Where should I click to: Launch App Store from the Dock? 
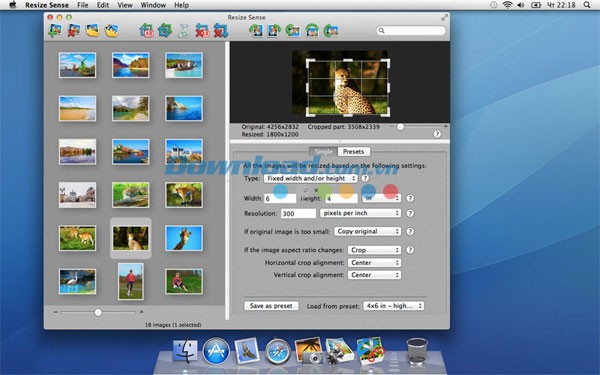point(216,351)
